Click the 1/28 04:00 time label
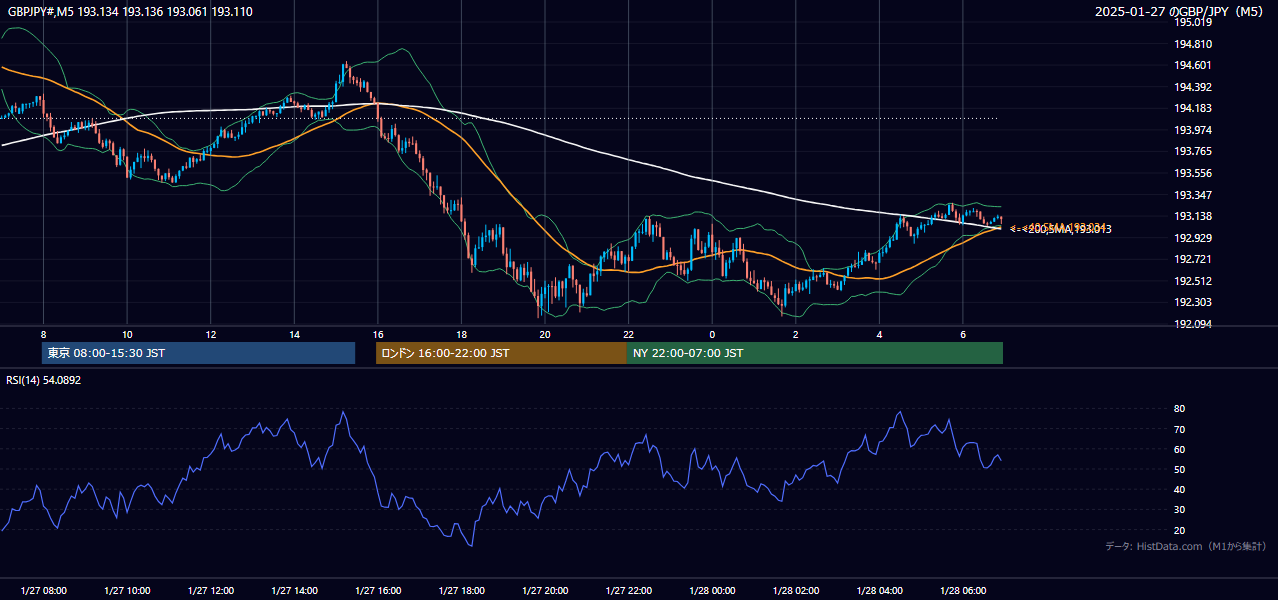This screenshot has height=600, width=1278. tap(880, 591)
